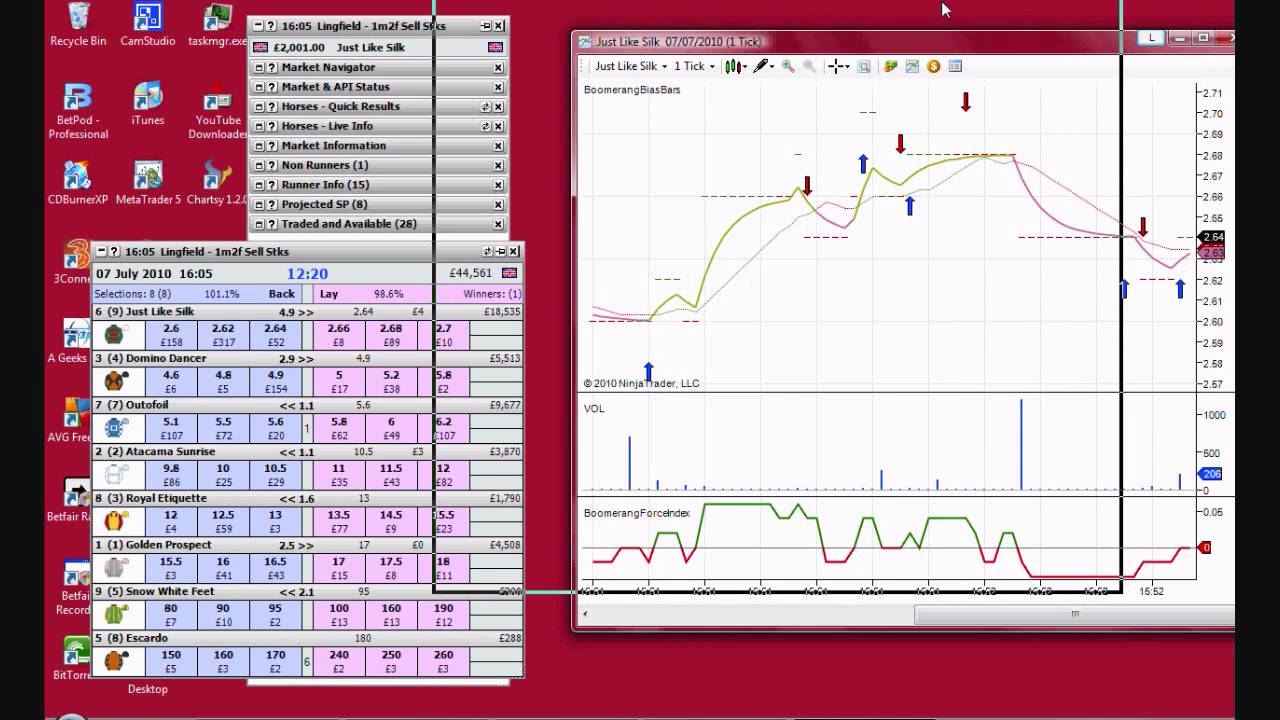Open YouTube Downloader shortcut

tap(217, 111)
